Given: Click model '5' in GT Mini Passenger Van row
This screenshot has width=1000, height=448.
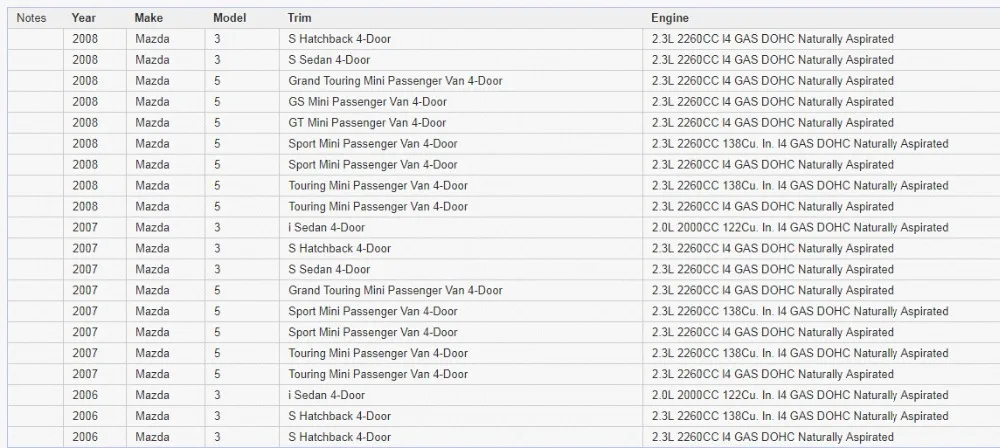Looking at the screenshot, I should click(x=242, y=123).
